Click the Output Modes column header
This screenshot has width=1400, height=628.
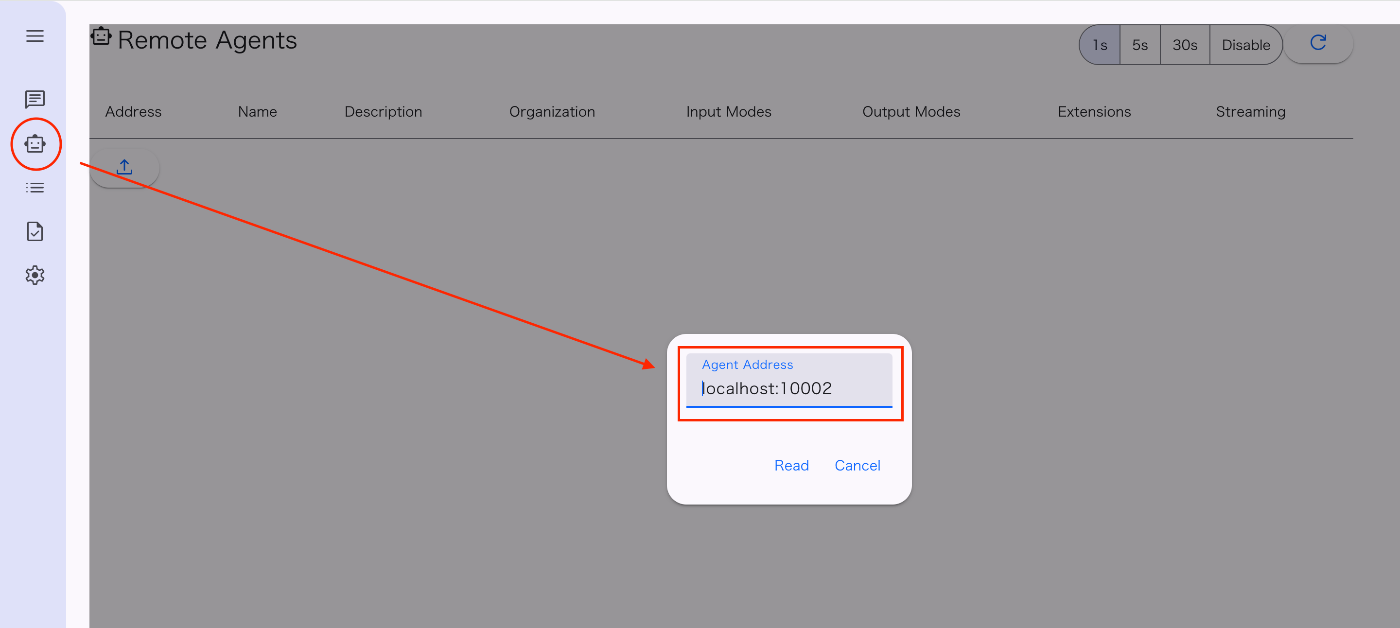911,112
